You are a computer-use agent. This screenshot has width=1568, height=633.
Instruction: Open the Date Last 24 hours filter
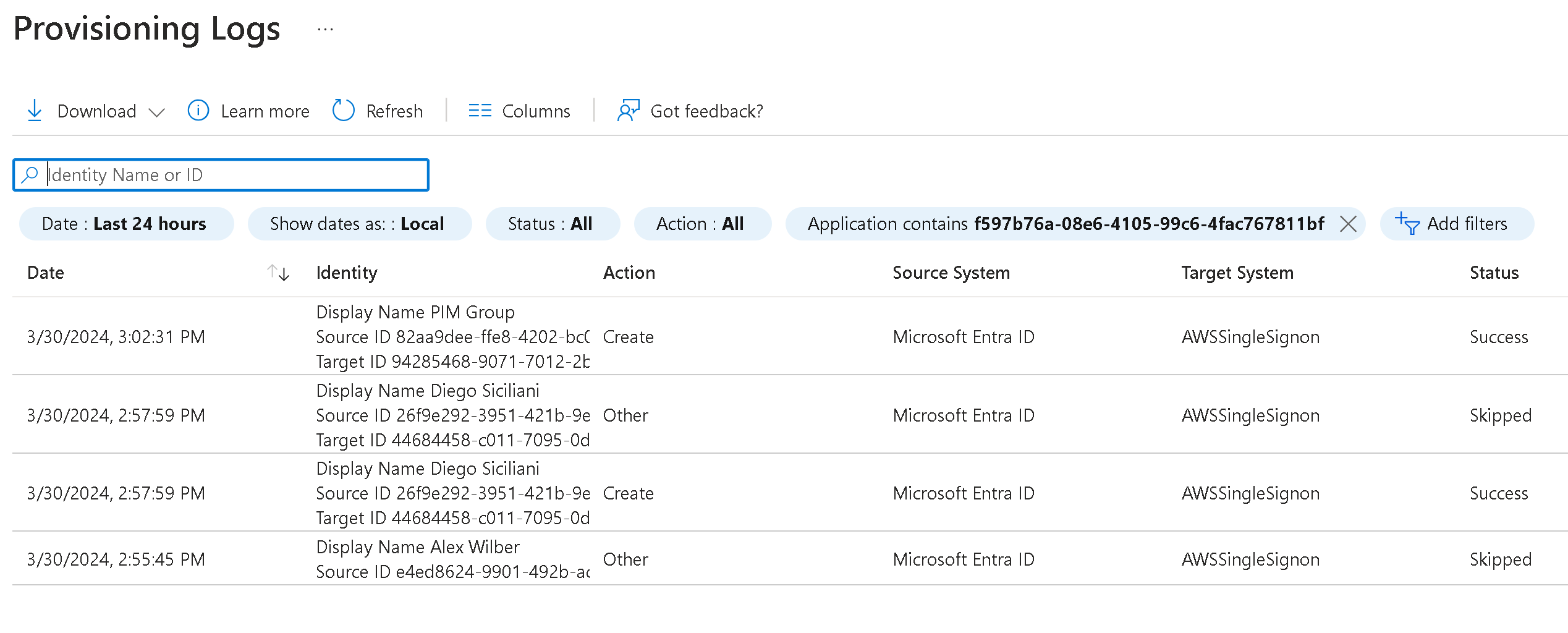tap(126, 224)
